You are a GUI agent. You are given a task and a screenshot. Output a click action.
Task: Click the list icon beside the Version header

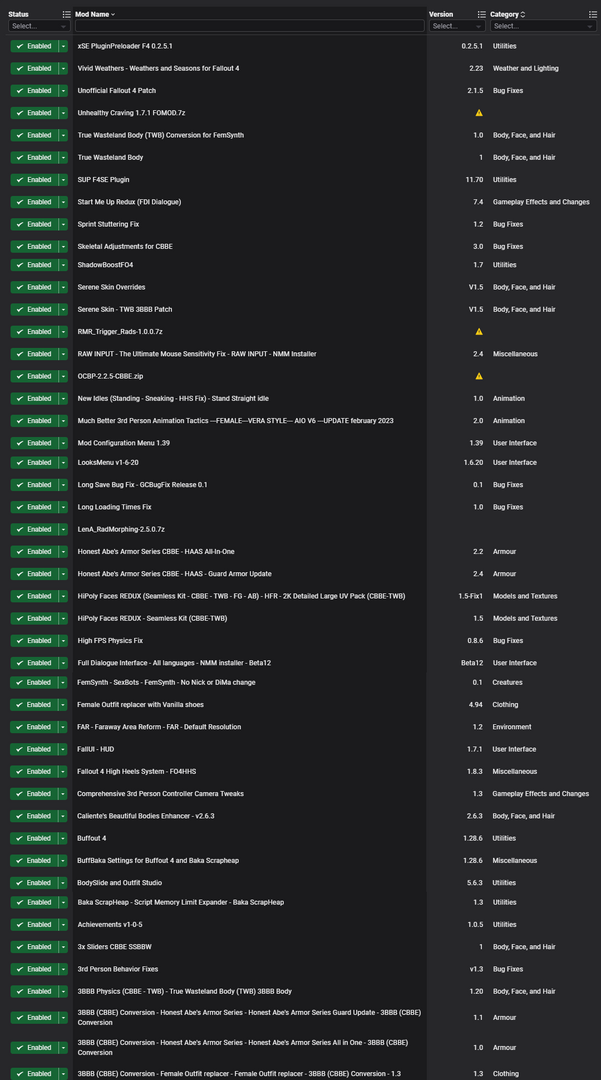pos(482,14)
